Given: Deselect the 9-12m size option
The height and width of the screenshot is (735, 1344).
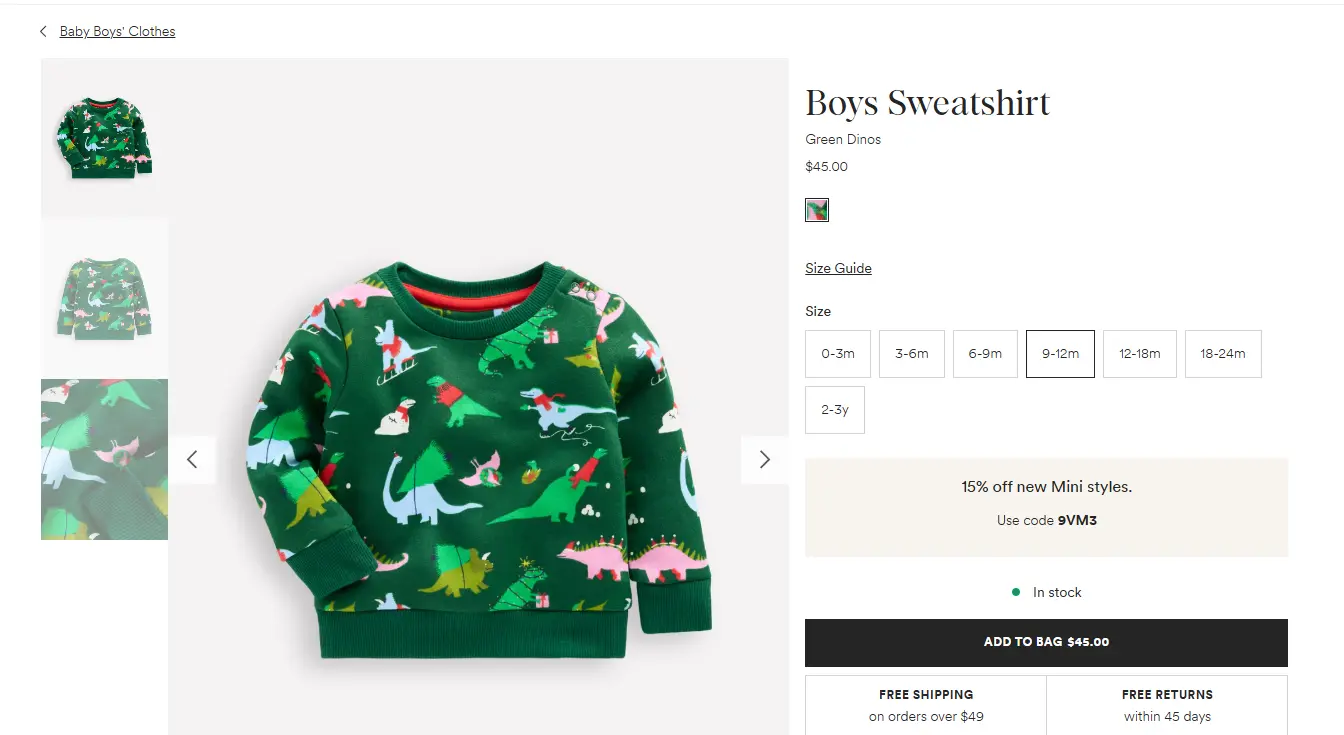Looking at the screenshot, I should point(1060,353).
